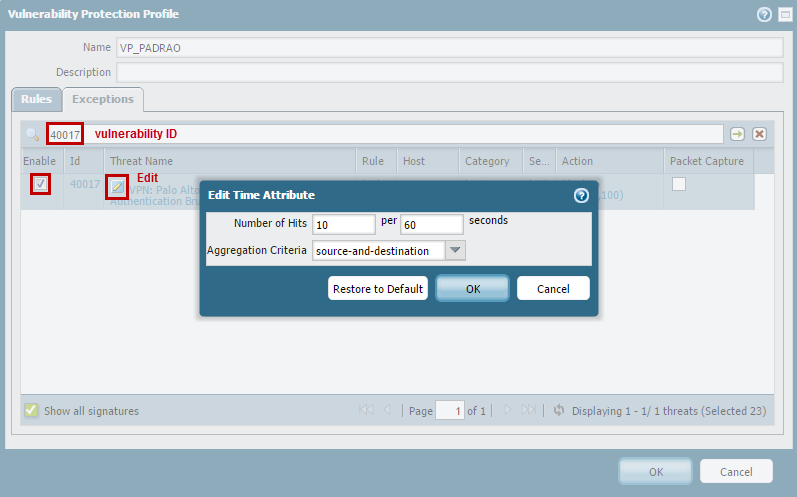Toggle Enable checkbox for threat 40017
The width and height of the screenshot is (797, 497).
[x=40, y=184]
